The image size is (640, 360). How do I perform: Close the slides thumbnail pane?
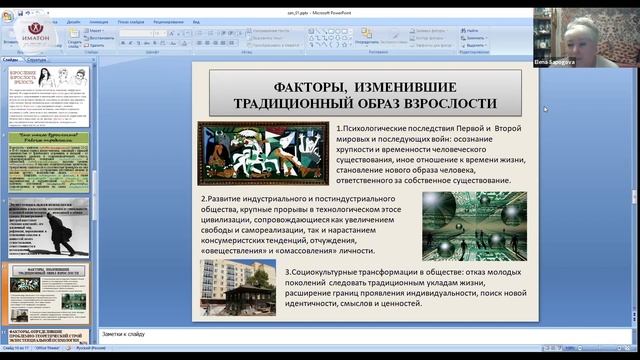[x=93, y=60]
